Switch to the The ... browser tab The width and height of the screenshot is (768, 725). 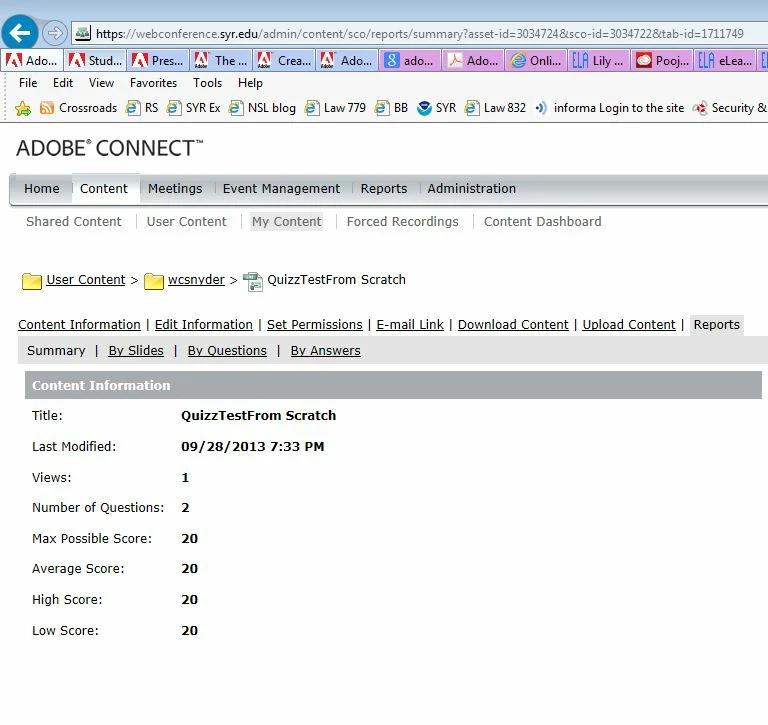[x=221, y=60]
